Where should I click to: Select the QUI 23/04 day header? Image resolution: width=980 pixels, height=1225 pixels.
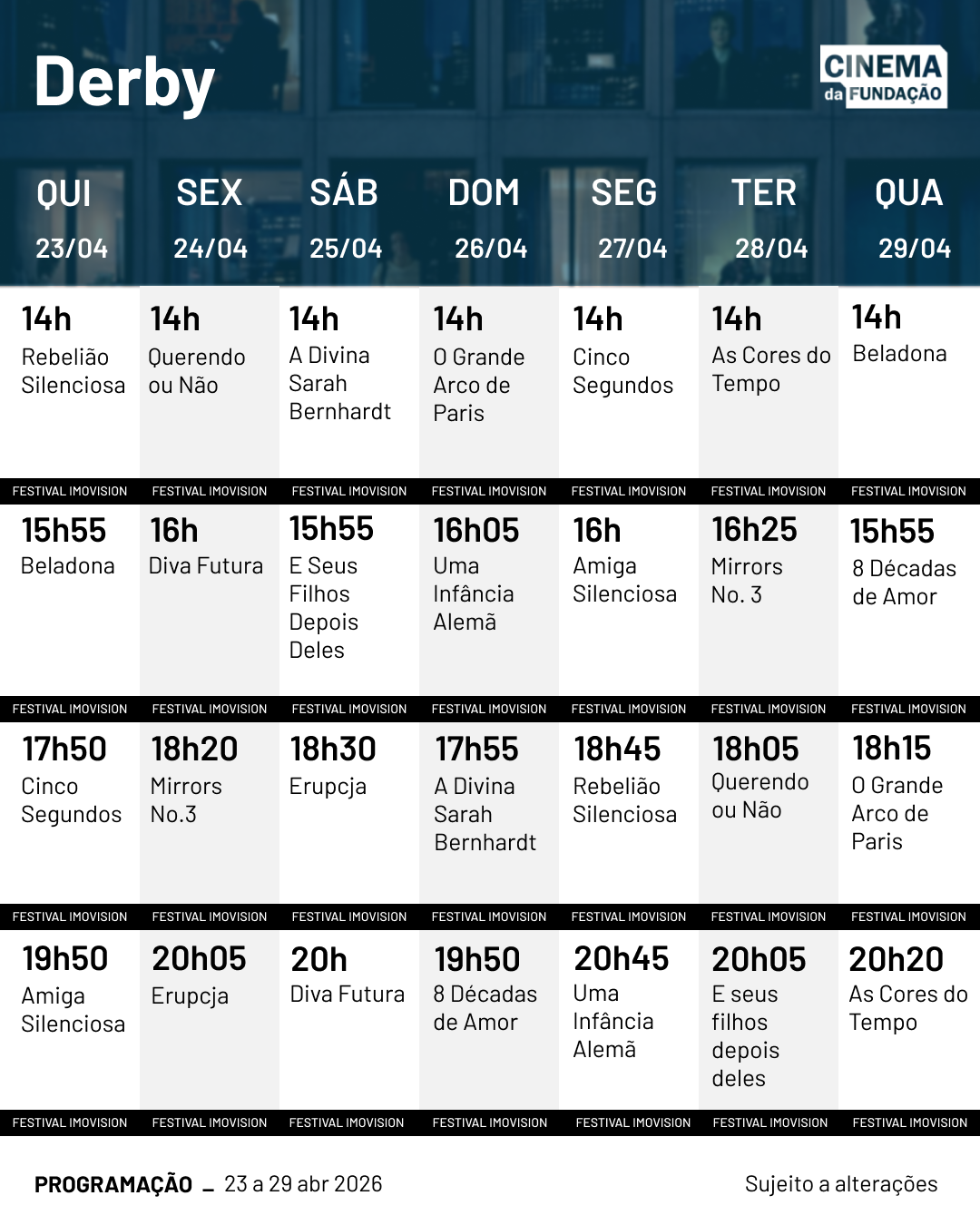click(70, 220)
